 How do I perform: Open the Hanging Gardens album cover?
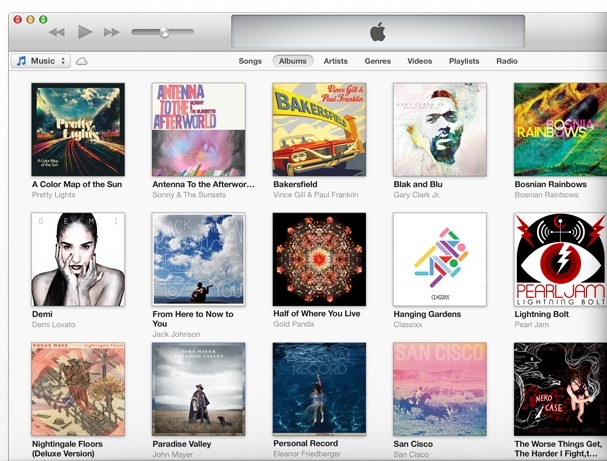pyautogui.click(x=440, y=259)
